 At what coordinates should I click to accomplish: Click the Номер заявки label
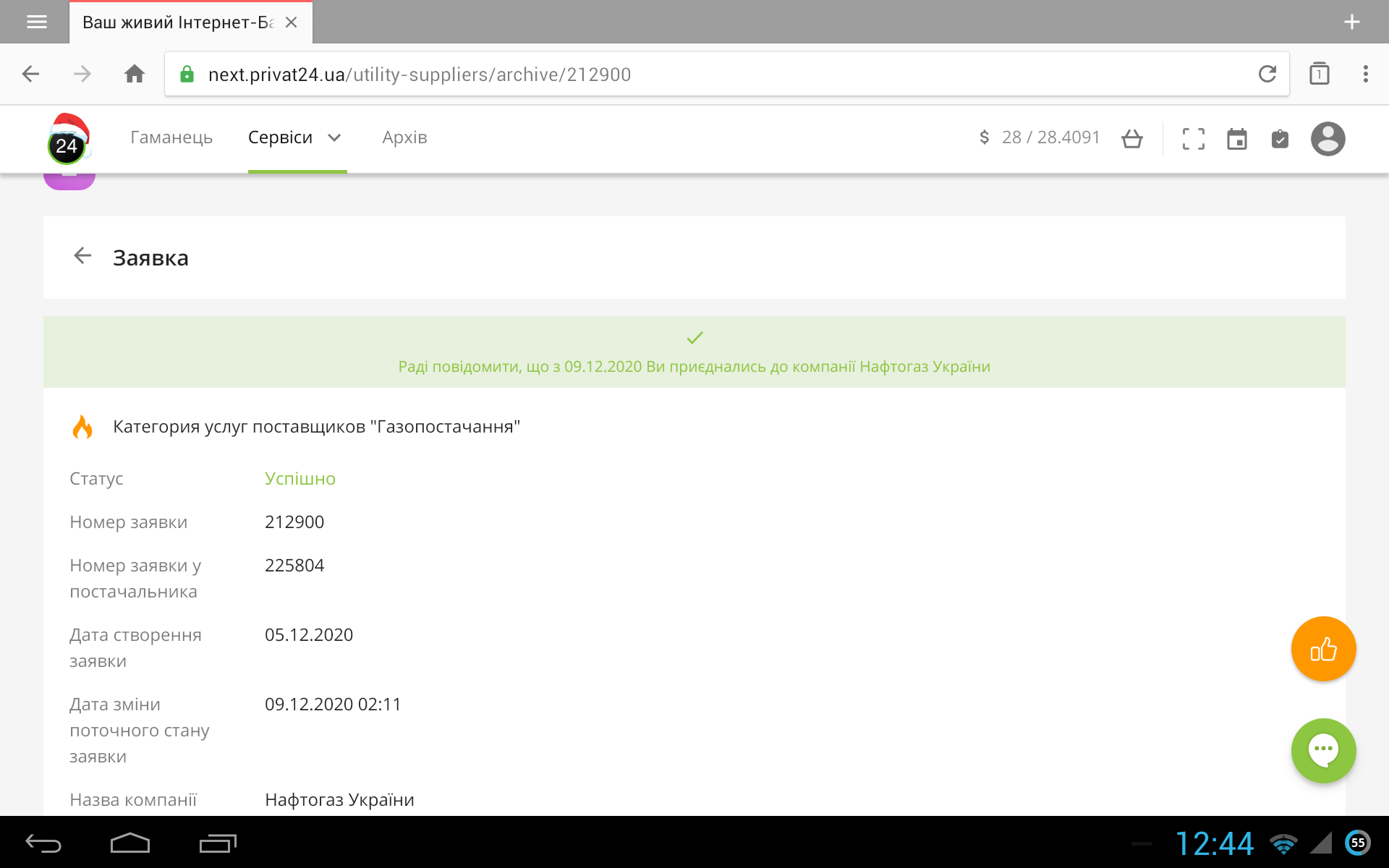(128, 522)
